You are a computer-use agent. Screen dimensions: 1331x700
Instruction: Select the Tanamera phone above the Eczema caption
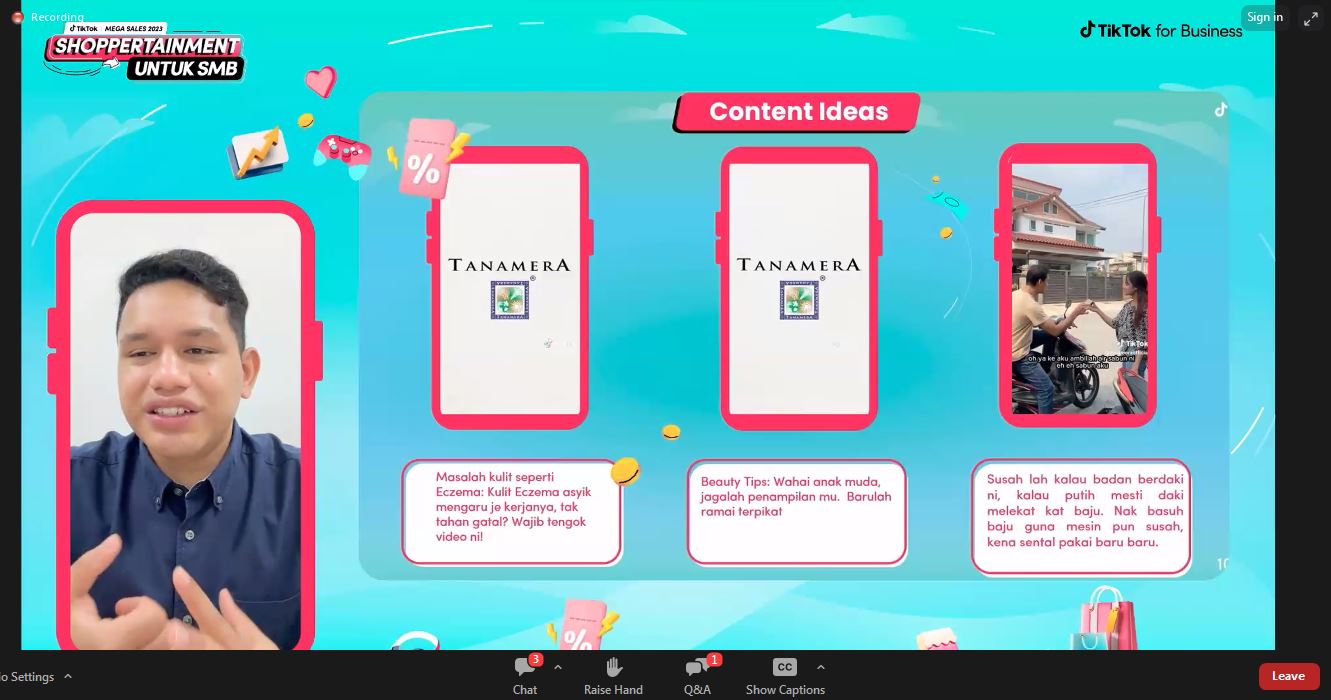pyautogui.click(x=510, y=288)
